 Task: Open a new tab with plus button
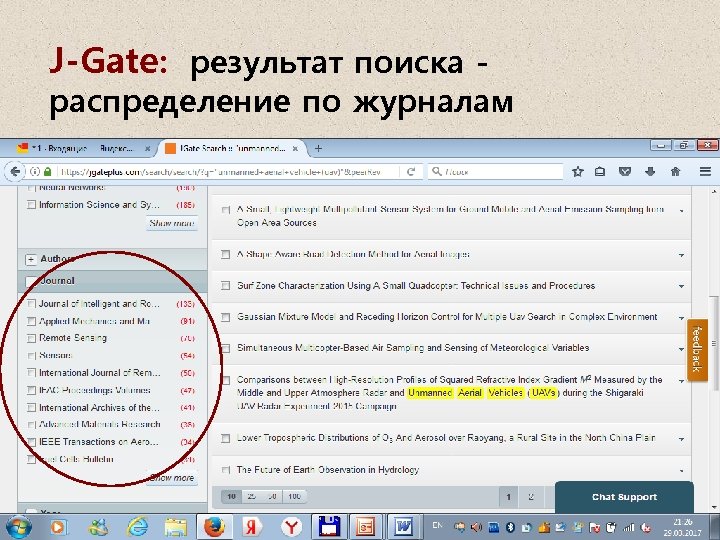tap(318, 148)
